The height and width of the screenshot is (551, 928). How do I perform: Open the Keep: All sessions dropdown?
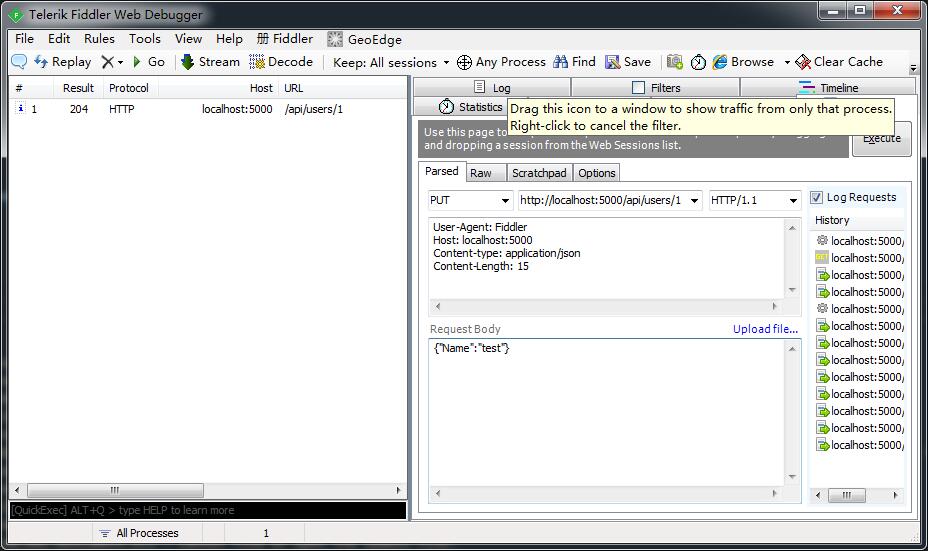(391, 62)
